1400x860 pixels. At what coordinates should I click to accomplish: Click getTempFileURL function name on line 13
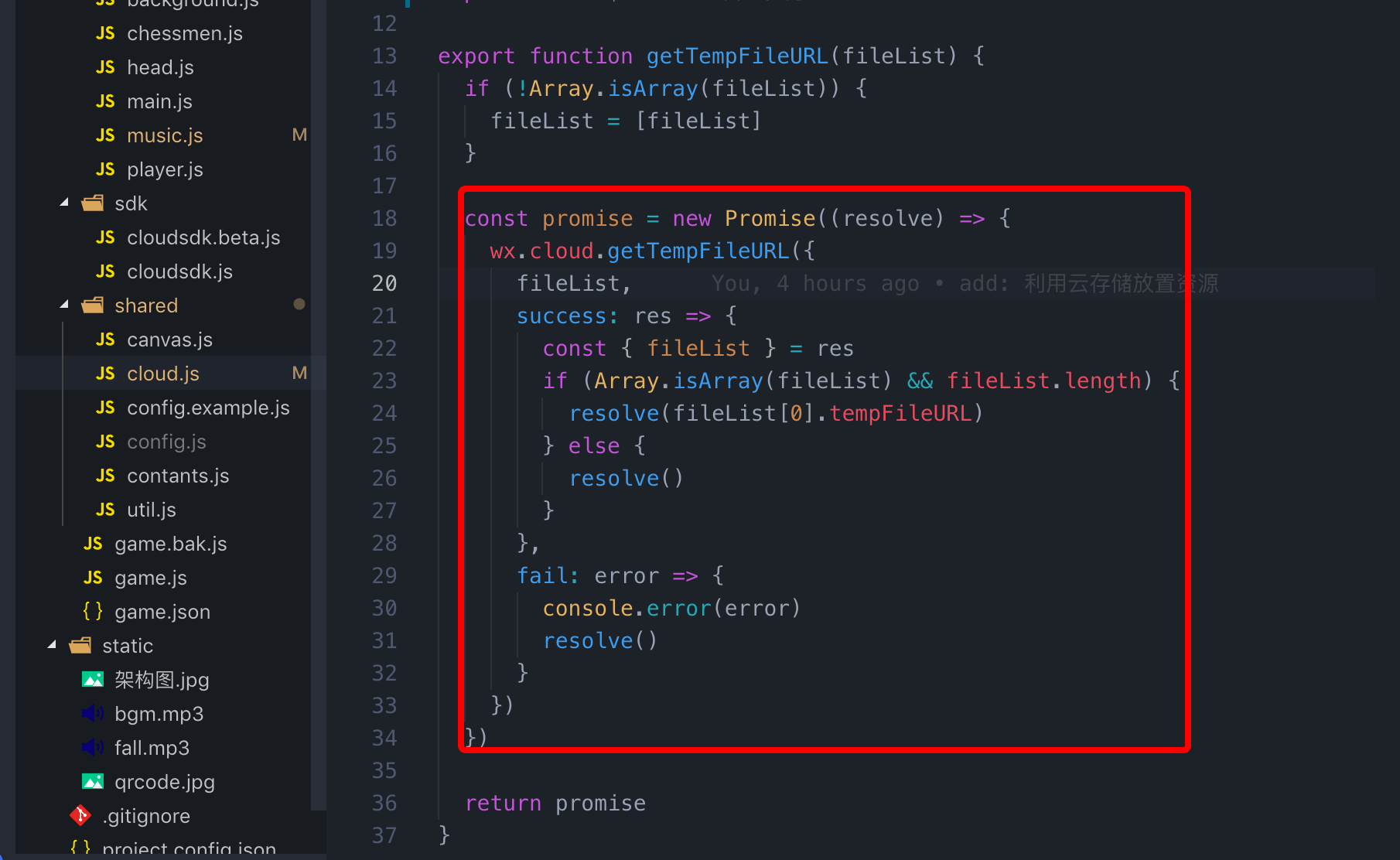pos(737,56)
